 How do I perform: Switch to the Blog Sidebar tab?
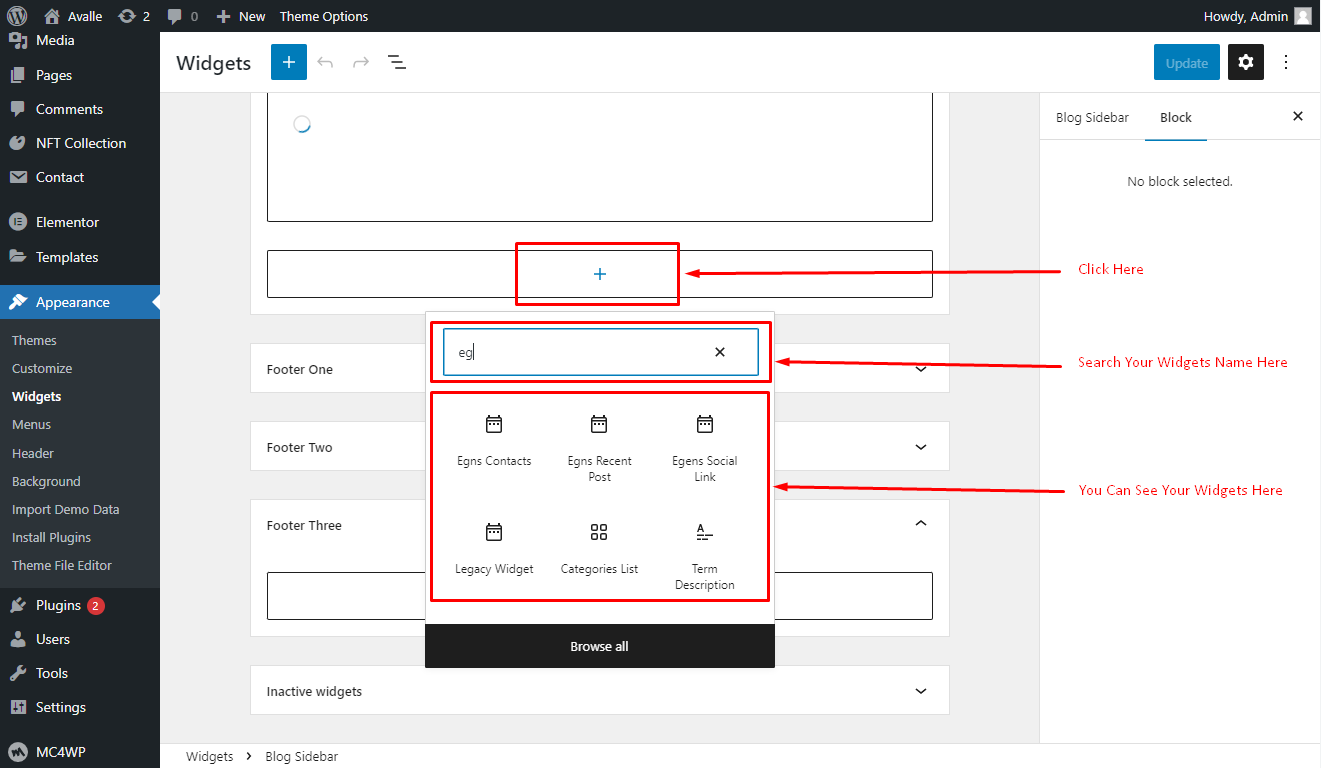point(1092,117)
